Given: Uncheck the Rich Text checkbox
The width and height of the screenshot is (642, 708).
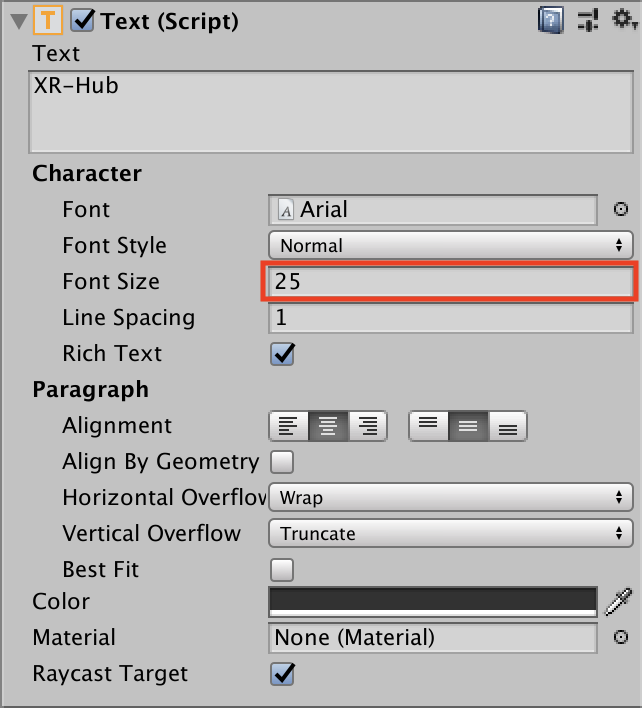Looking at the screenshot, I should [282, 354].
